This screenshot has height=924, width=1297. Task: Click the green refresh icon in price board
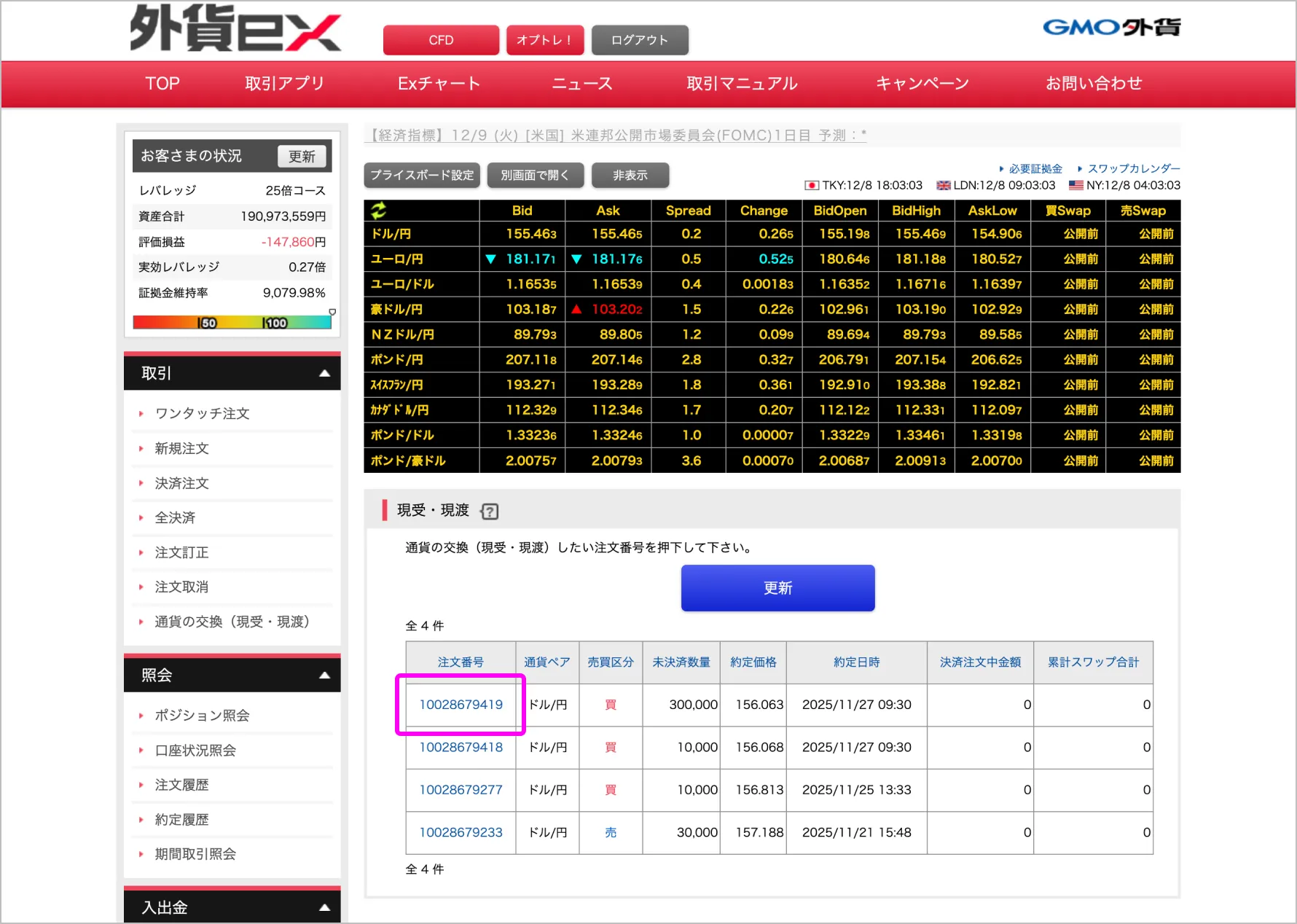(378, 211)
